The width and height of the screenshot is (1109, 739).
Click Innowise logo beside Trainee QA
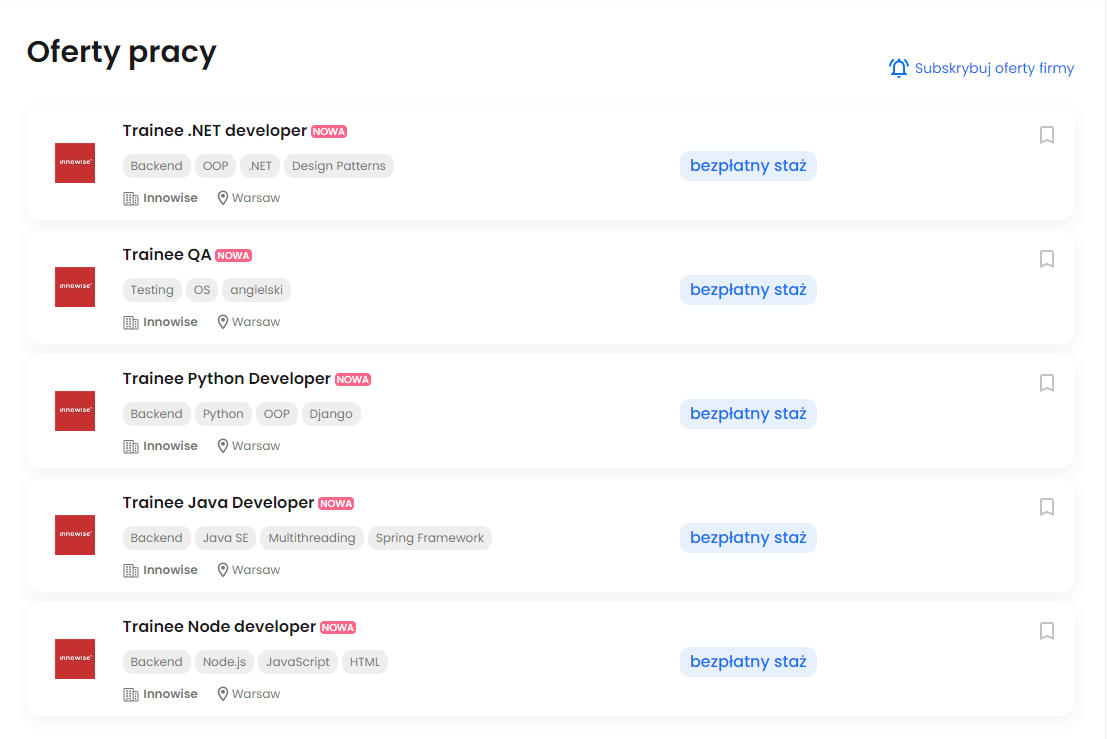tap(75, 287)
